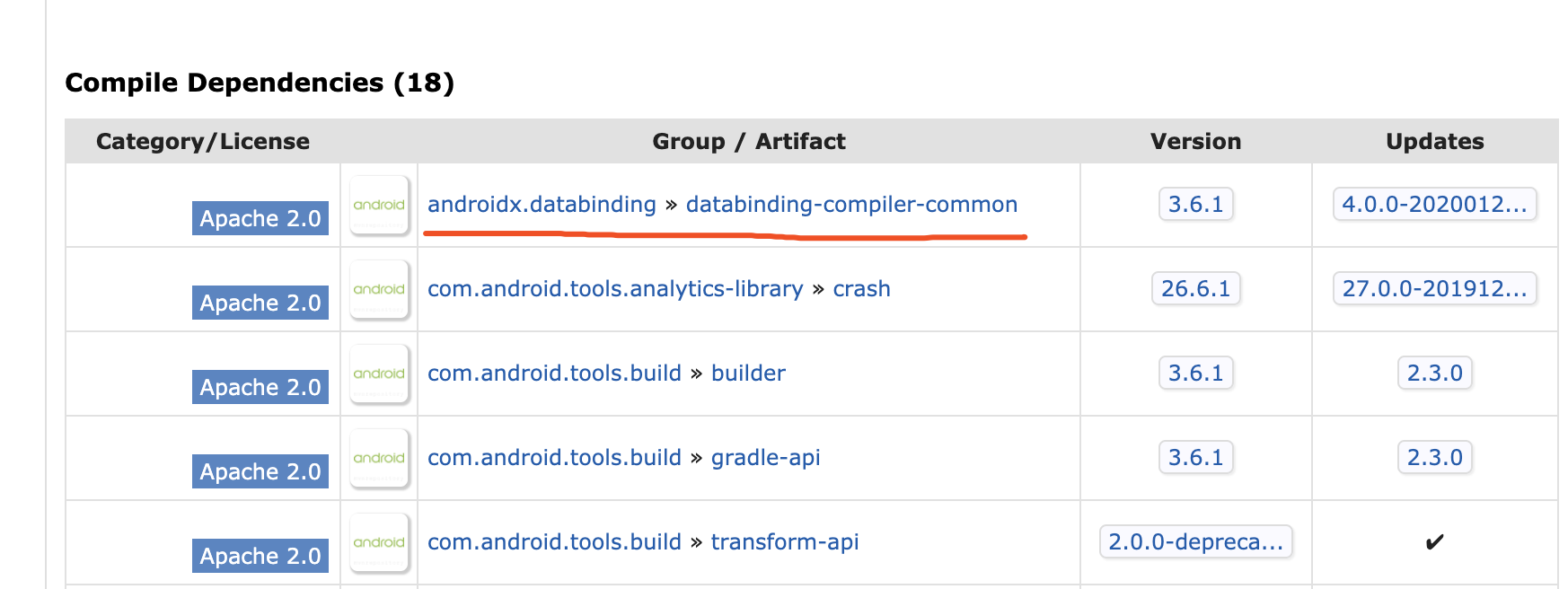
Task: Open the crash artifact link
Action: tap(861, 289)
